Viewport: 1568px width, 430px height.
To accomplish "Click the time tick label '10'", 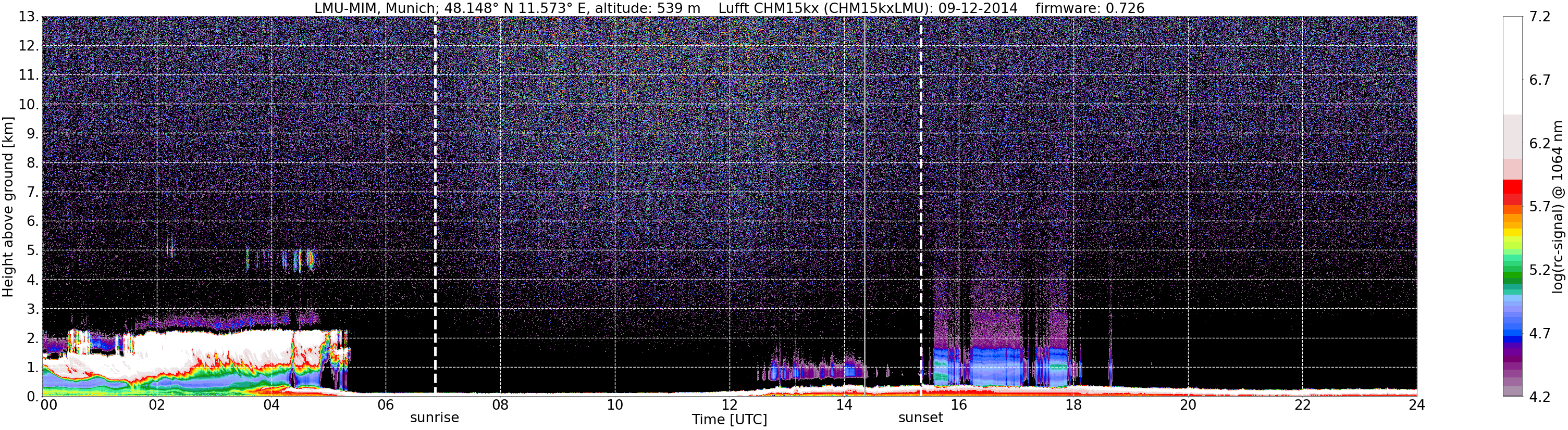I will pyautogui.click(x=615, y=405).
